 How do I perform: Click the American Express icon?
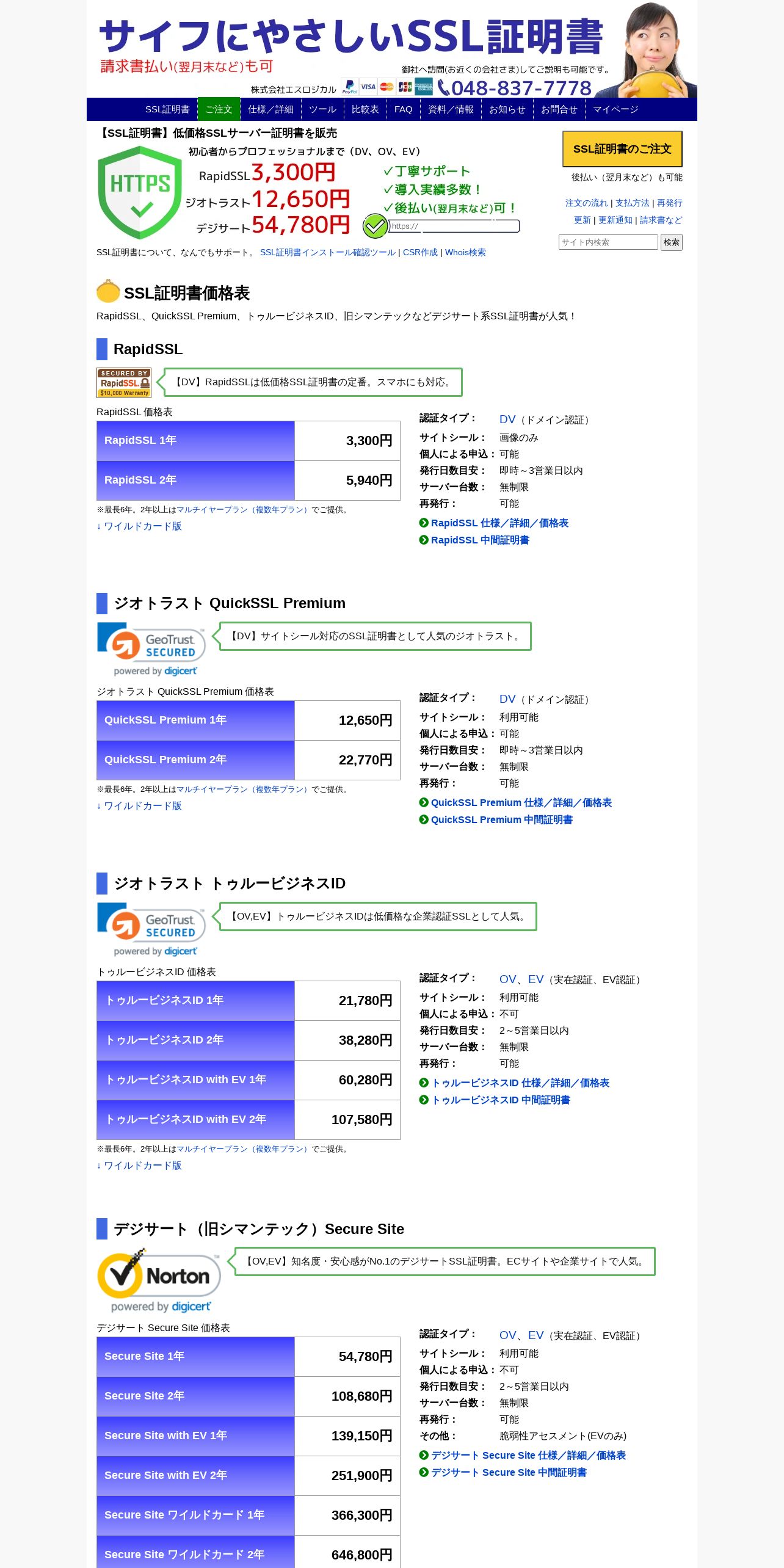424,87
